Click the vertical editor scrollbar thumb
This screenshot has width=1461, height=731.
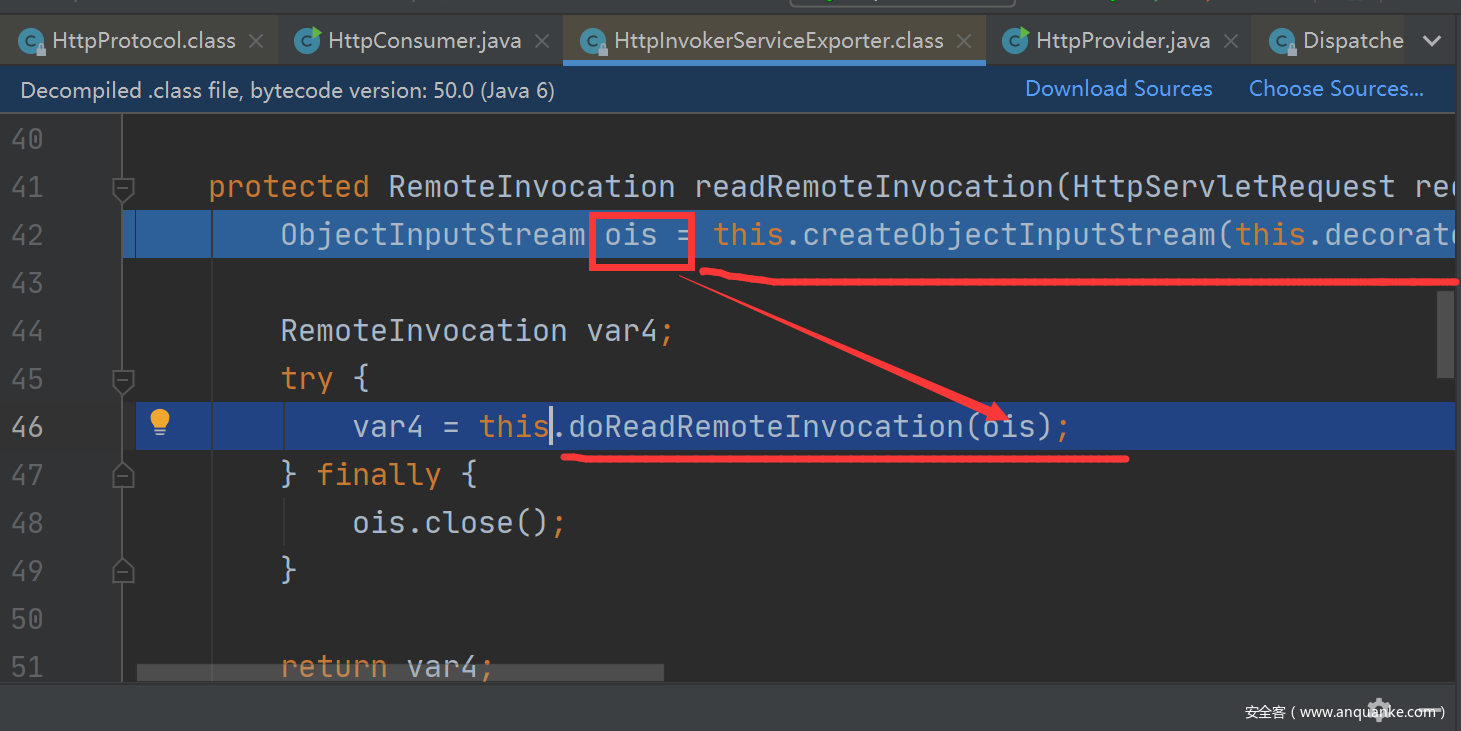[1445, 334]
